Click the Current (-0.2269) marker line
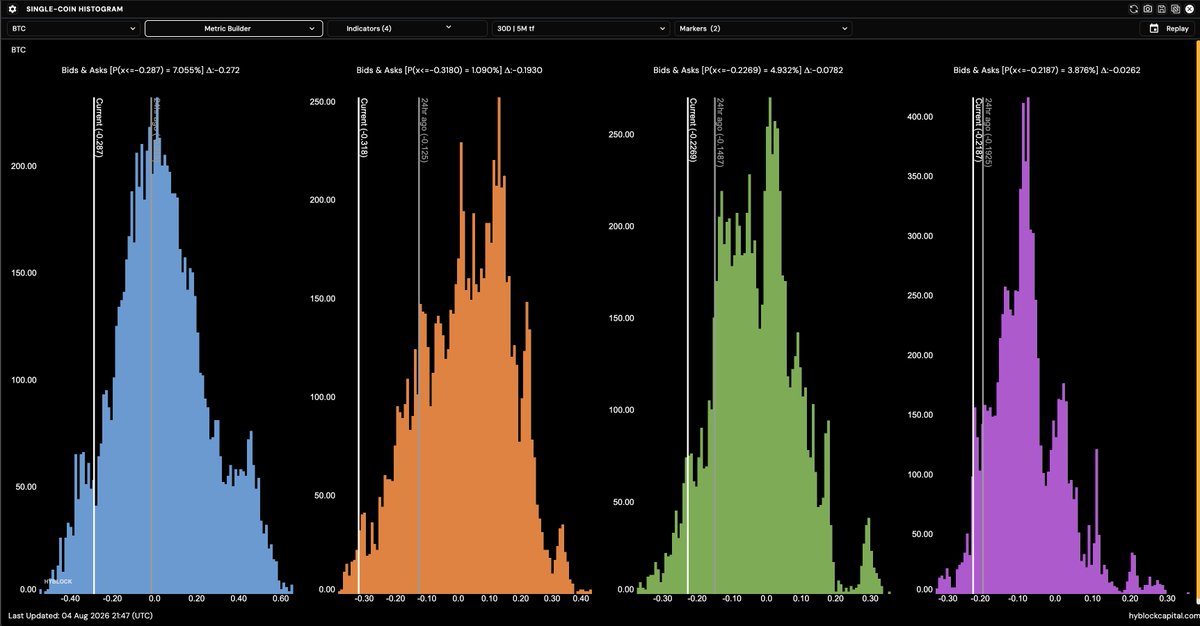The width and height of the screenshot is (1200, 626). [688, 345]
